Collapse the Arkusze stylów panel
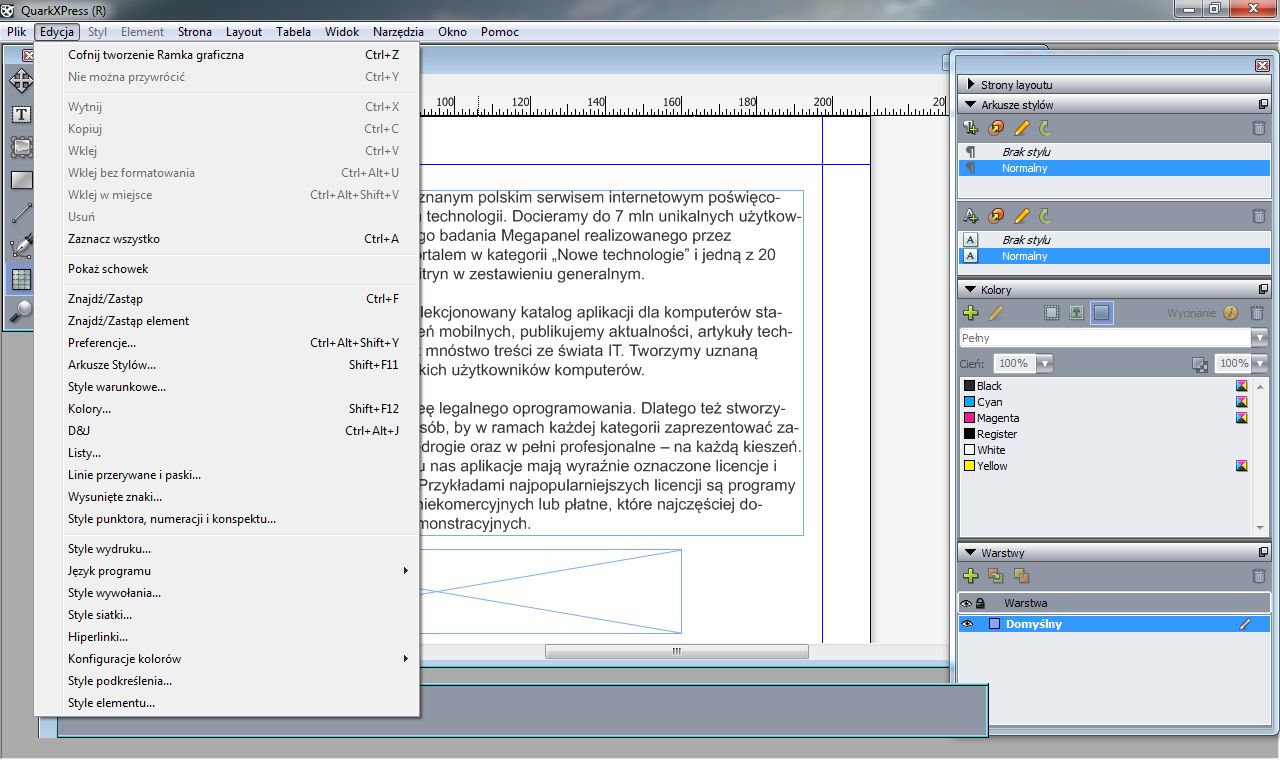Screen dimensions: 1280x760 pyautogui.click(x=968, y=104)
